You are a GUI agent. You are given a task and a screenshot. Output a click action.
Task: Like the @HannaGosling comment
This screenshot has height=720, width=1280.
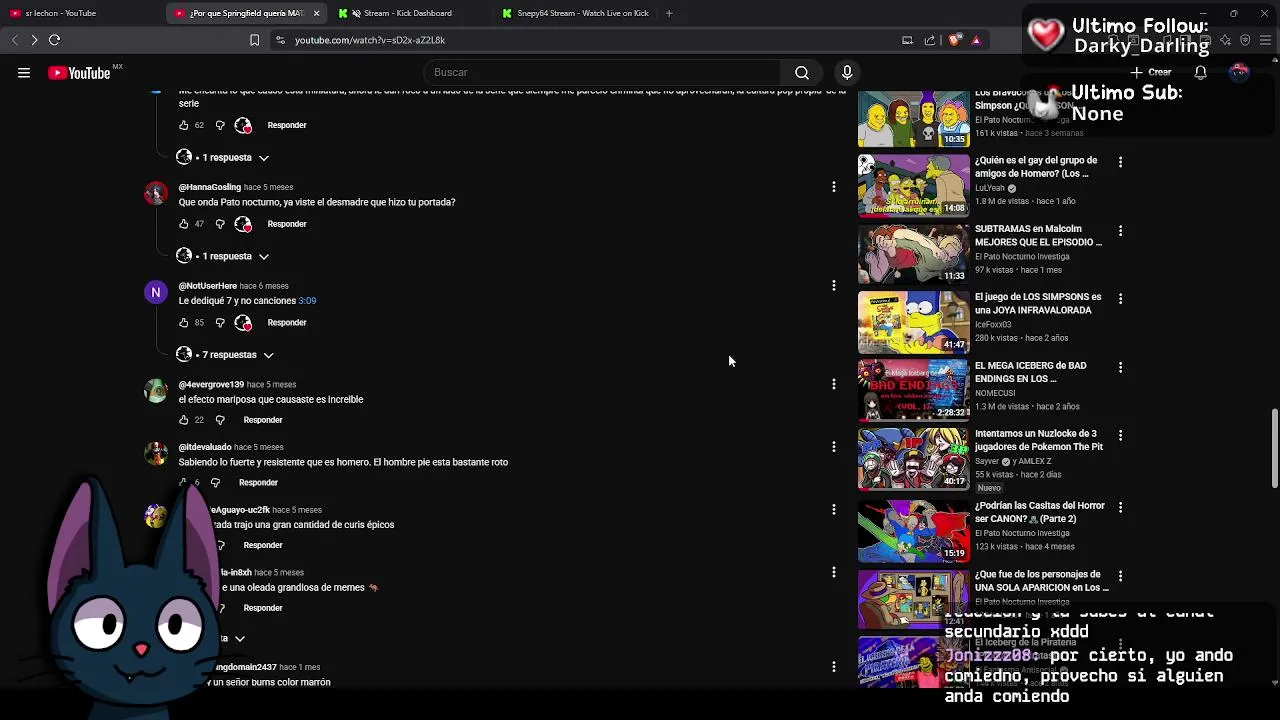click(183, 224)
